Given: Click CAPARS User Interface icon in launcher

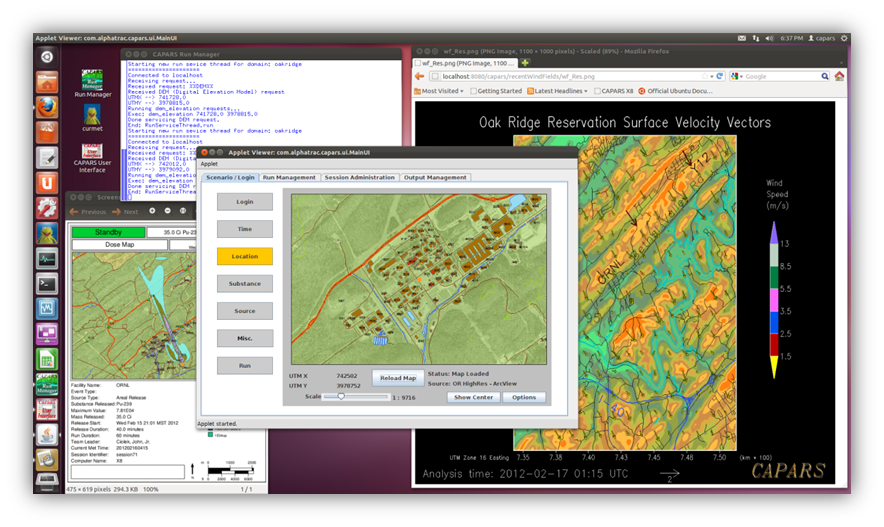Looking at the screenshot, I should point(47,409).
